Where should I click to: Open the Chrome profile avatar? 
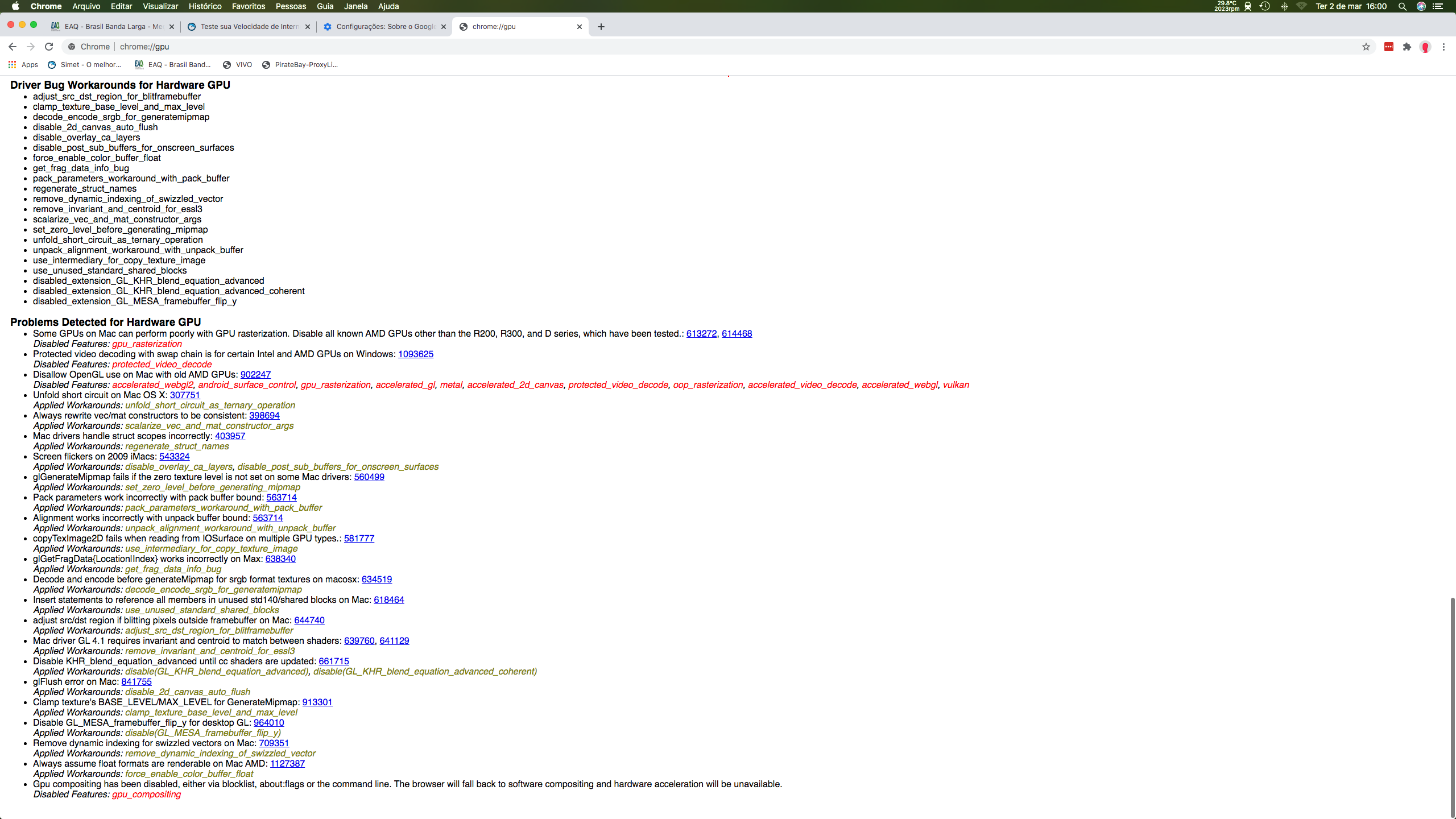(x=1425, y=47)
